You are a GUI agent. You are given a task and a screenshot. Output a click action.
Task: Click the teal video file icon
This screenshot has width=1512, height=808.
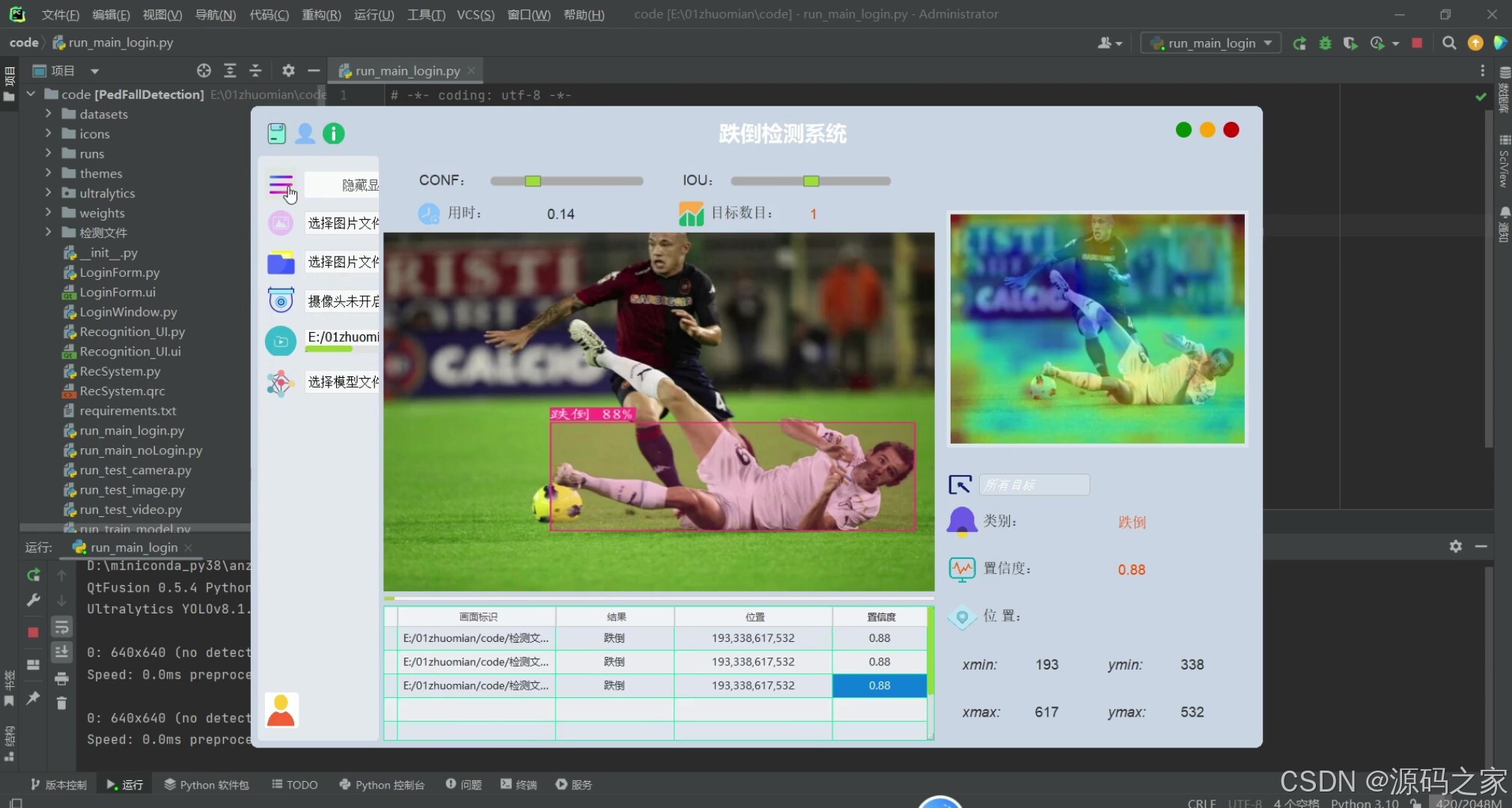[281, 341]
